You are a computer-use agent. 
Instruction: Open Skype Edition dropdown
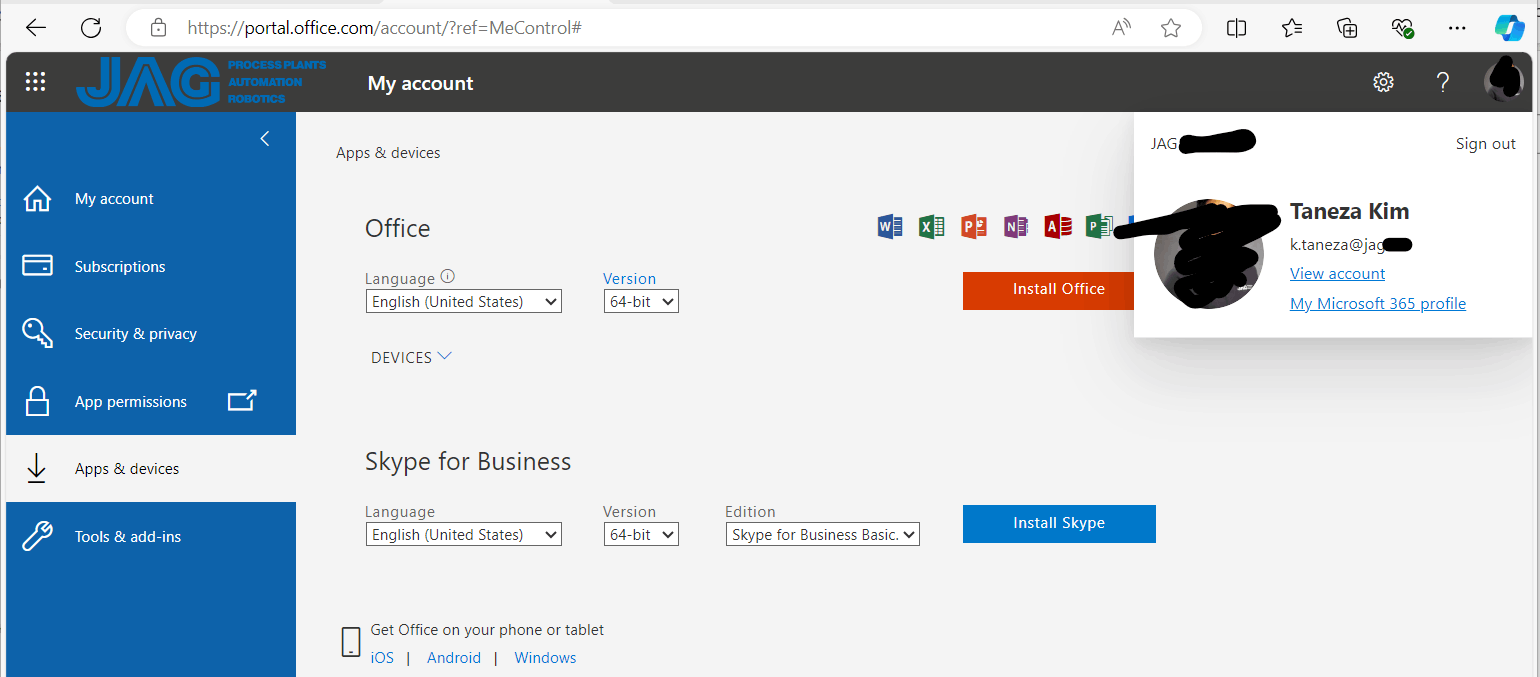point(823,534)
